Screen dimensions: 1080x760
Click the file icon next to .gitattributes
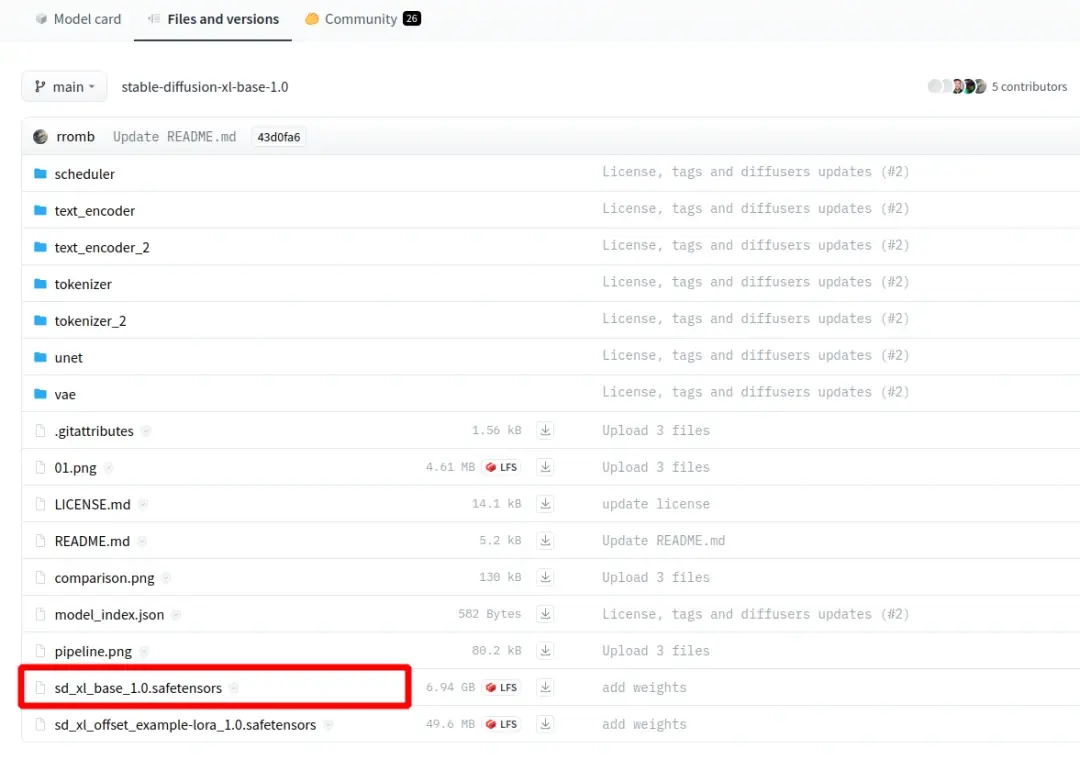point(41,431)
